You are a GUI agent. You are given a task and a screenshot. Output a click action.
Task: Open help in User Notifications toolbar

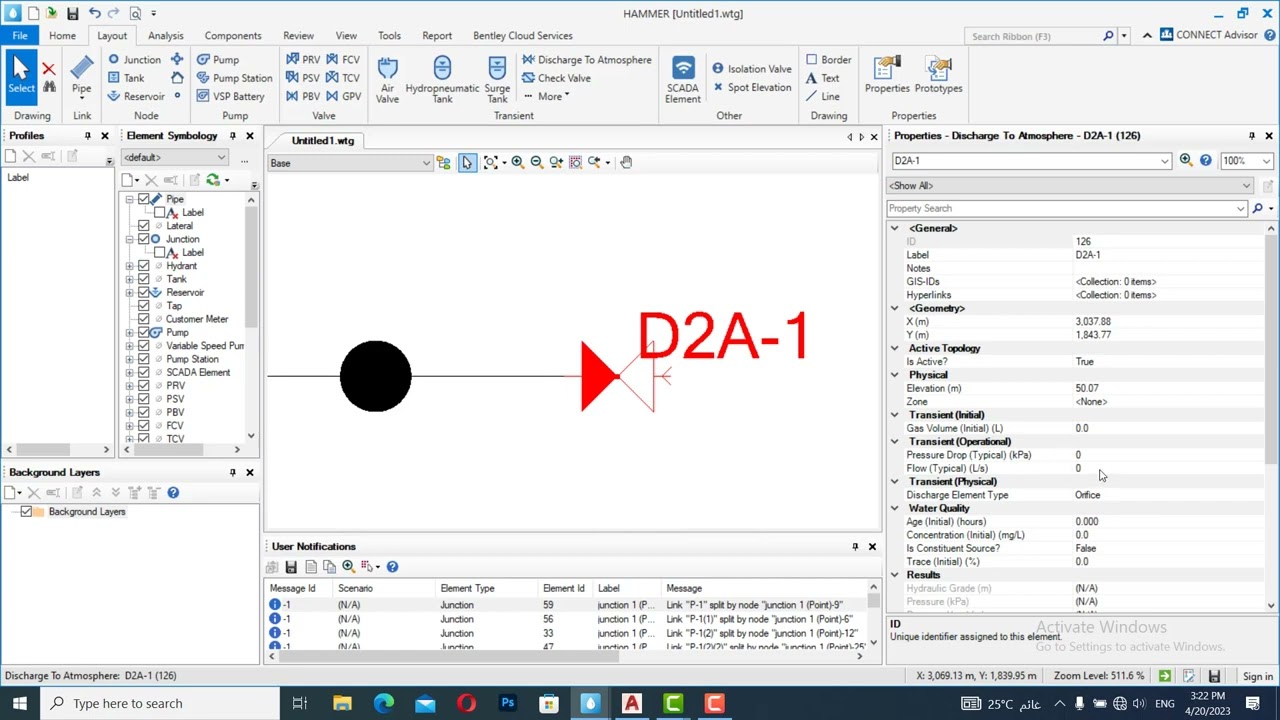coord(392,567)
